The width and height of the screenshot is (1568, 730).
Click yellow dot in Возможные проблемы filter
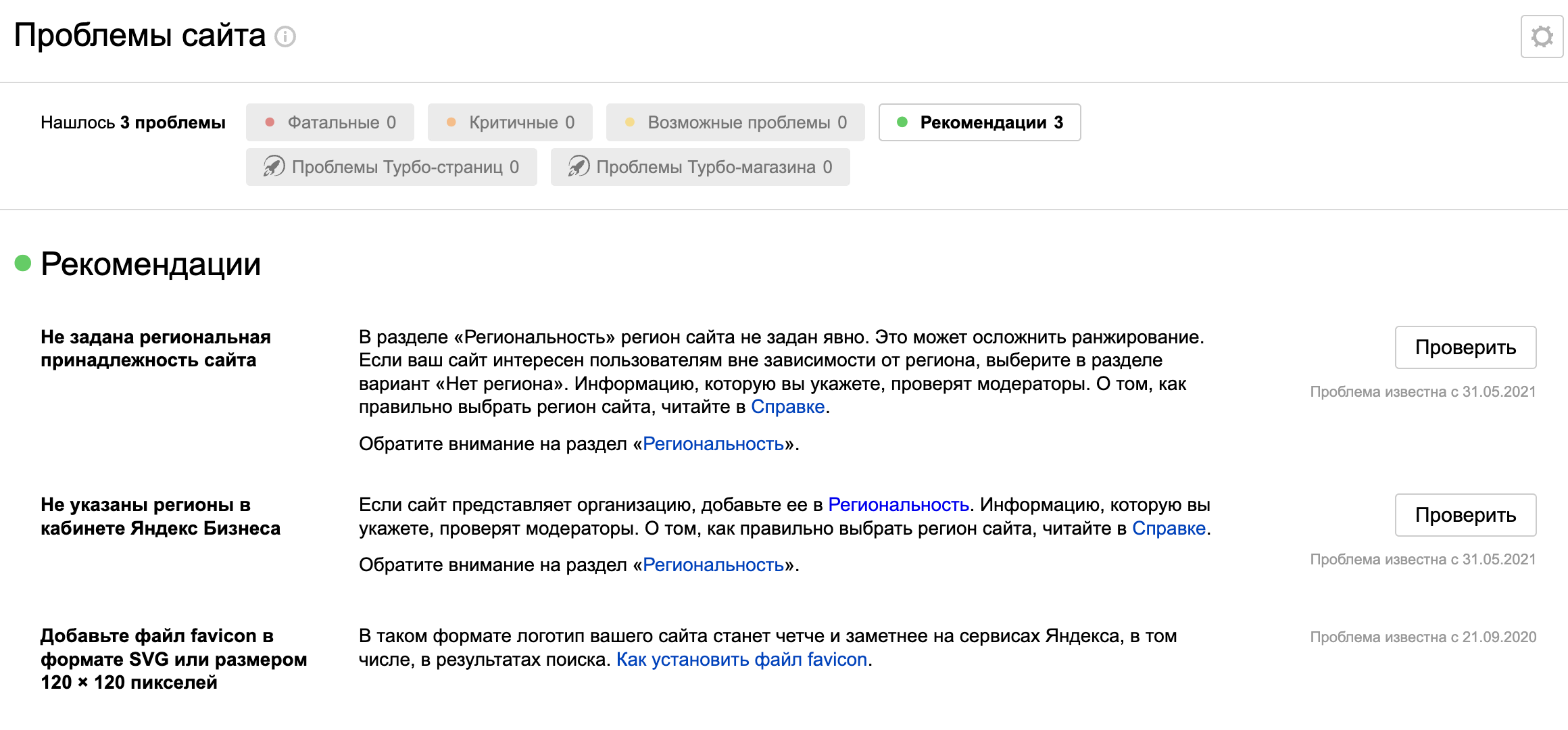tap(630, 122)
